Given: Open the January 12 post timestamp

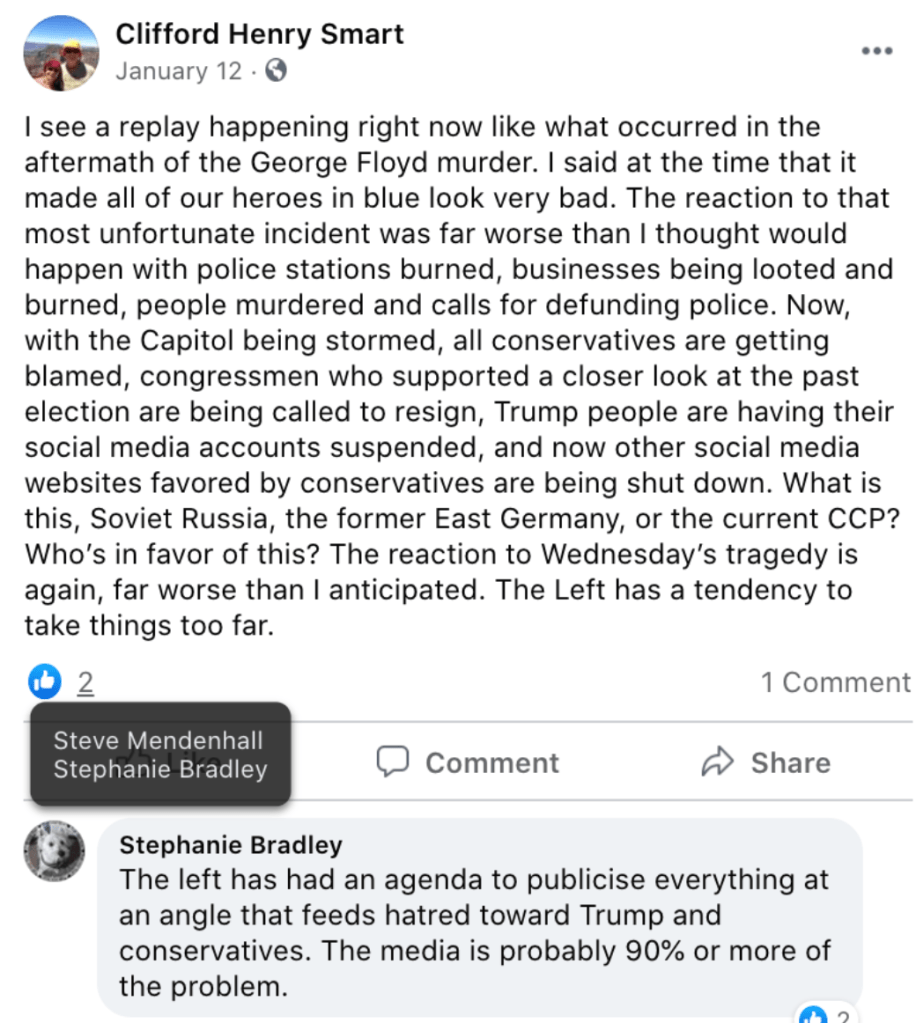Looking at the screenshot, I should point(179,71).
